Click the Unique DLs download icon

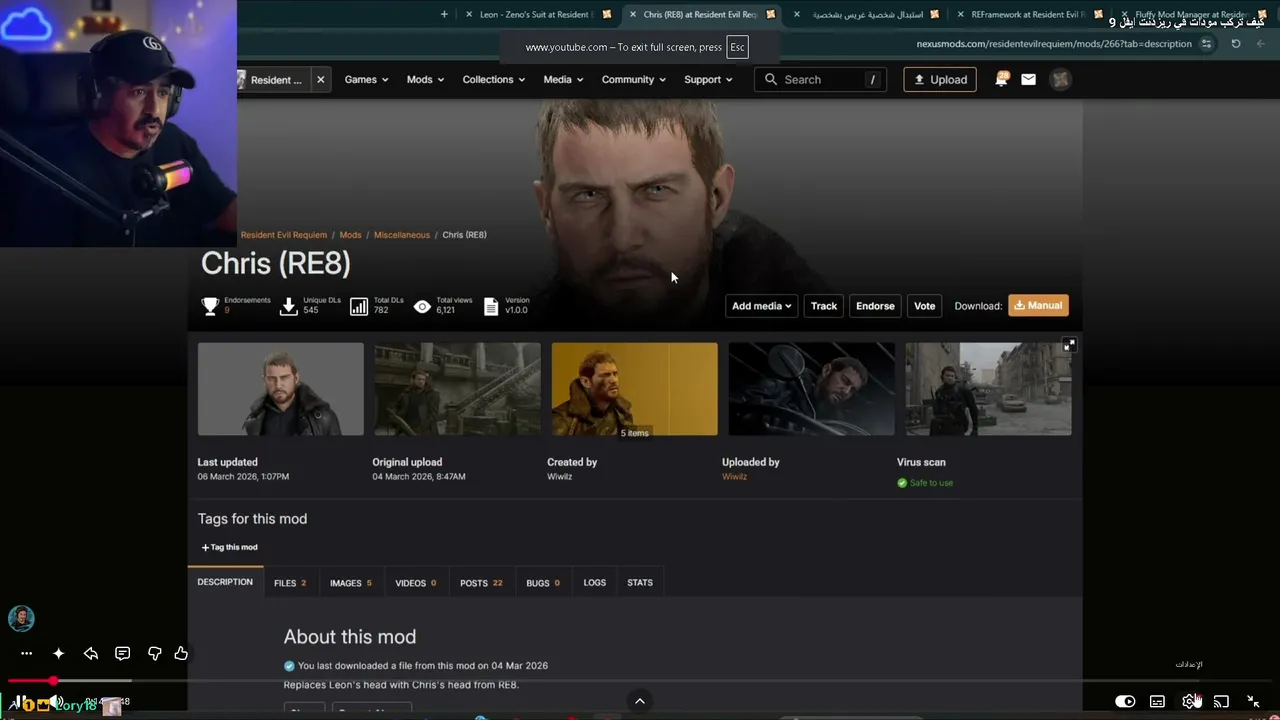pos(289,307)
